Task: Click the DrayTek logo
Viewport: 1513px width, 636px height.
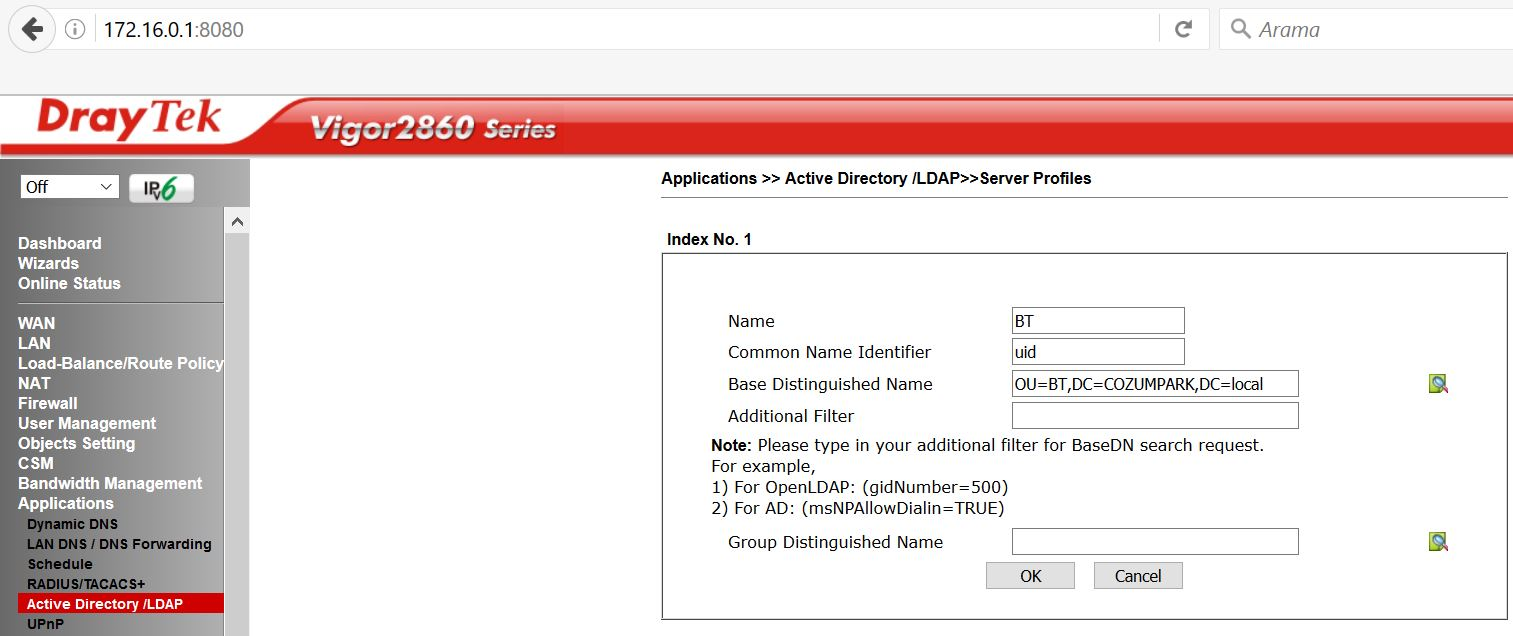Action: pyautogui.click(x=128, y=122)
